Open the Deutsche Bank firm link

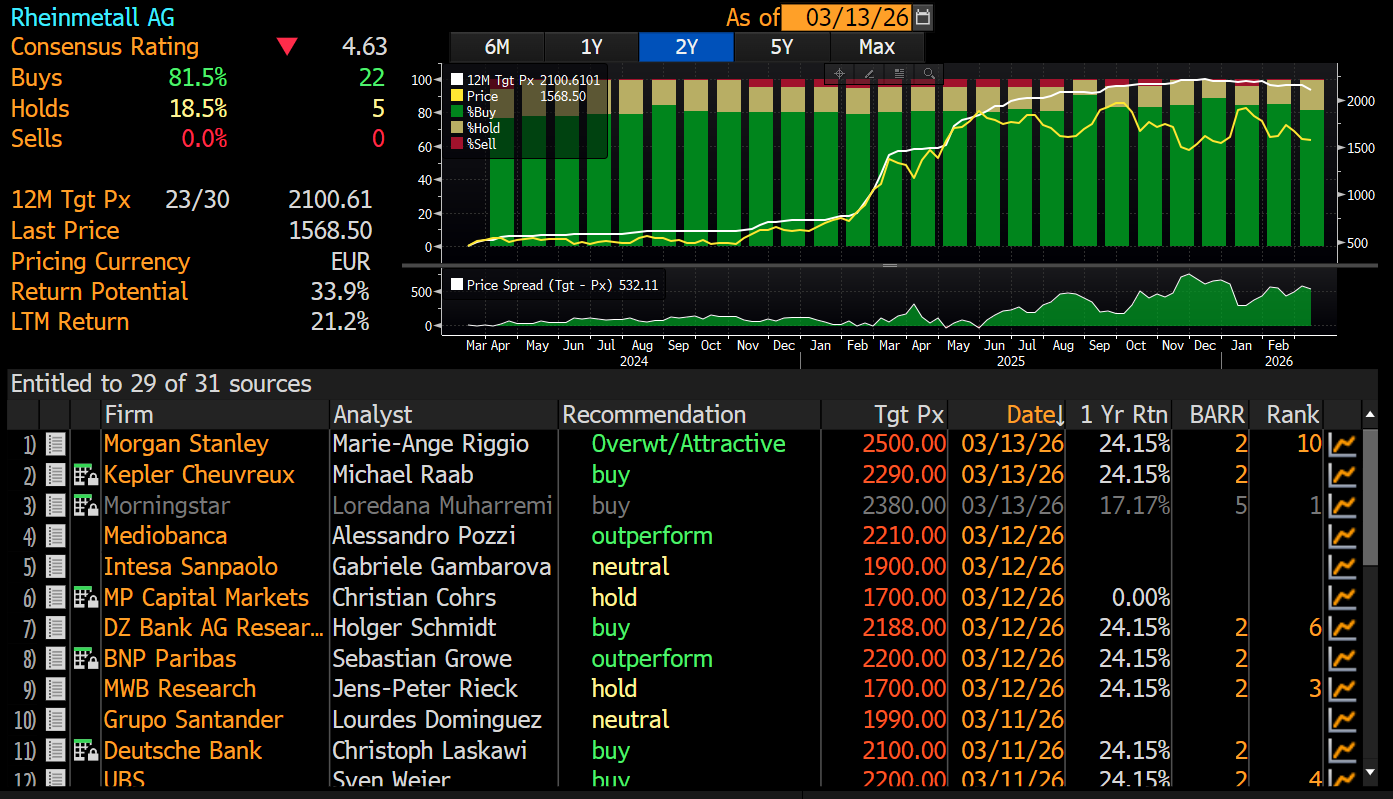(x=183, y=751)
